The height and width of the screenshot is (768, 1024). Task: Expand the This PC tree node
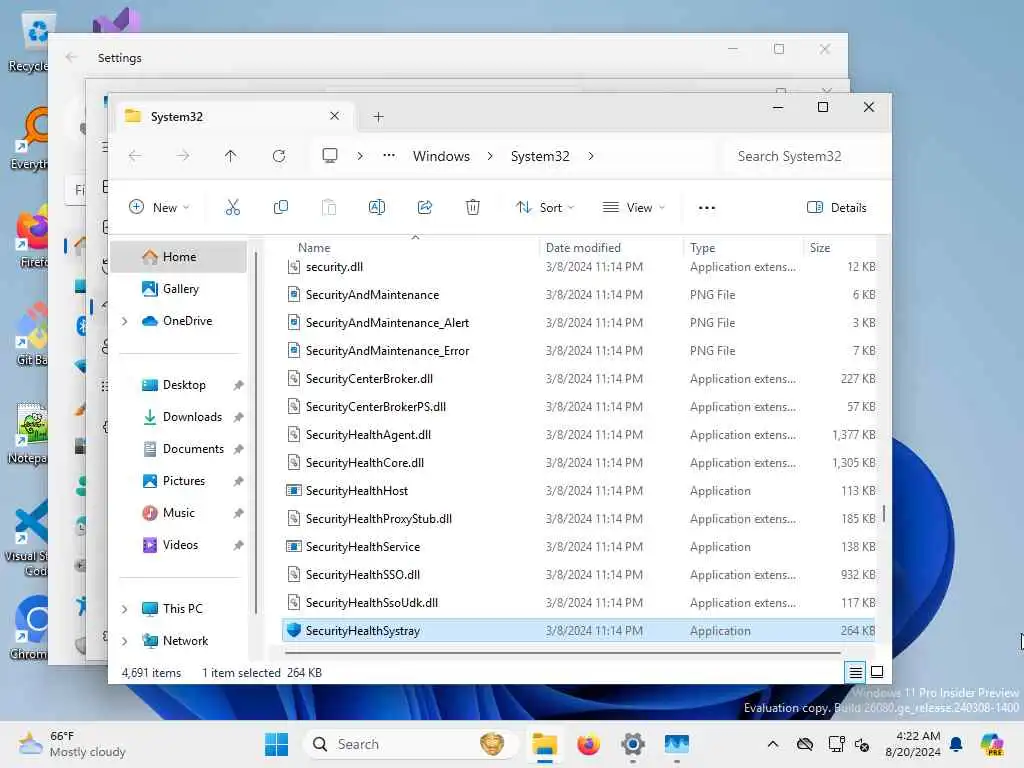[x=125, y=609]
